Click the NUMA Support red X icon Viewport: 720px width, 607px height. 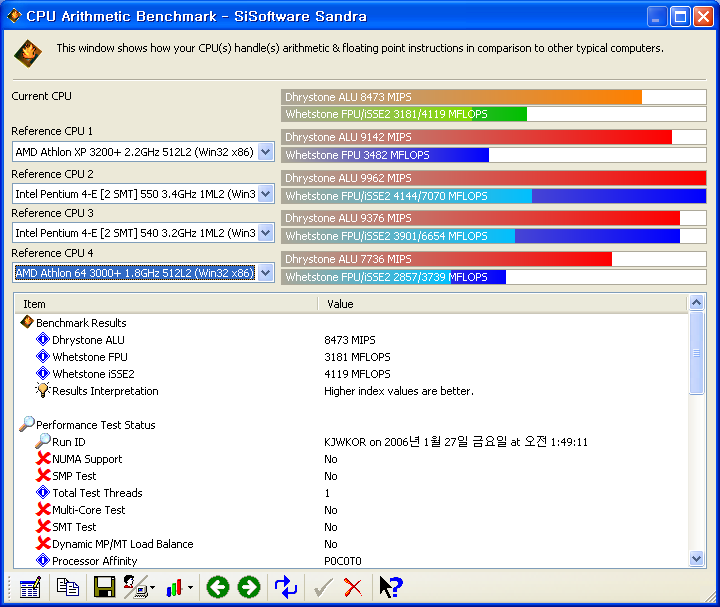(x=43, y=458)
